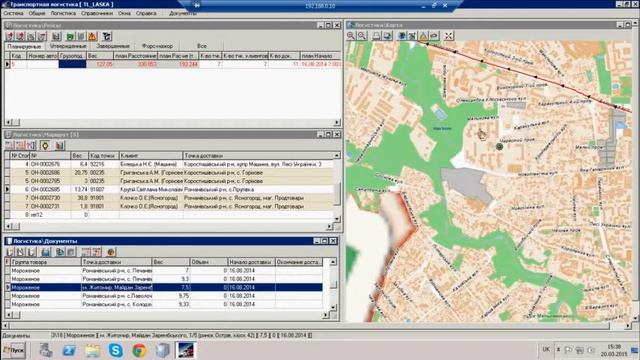Click the Начало доставки column header
The width and height of the screenshot is (640, 360).
251,262
